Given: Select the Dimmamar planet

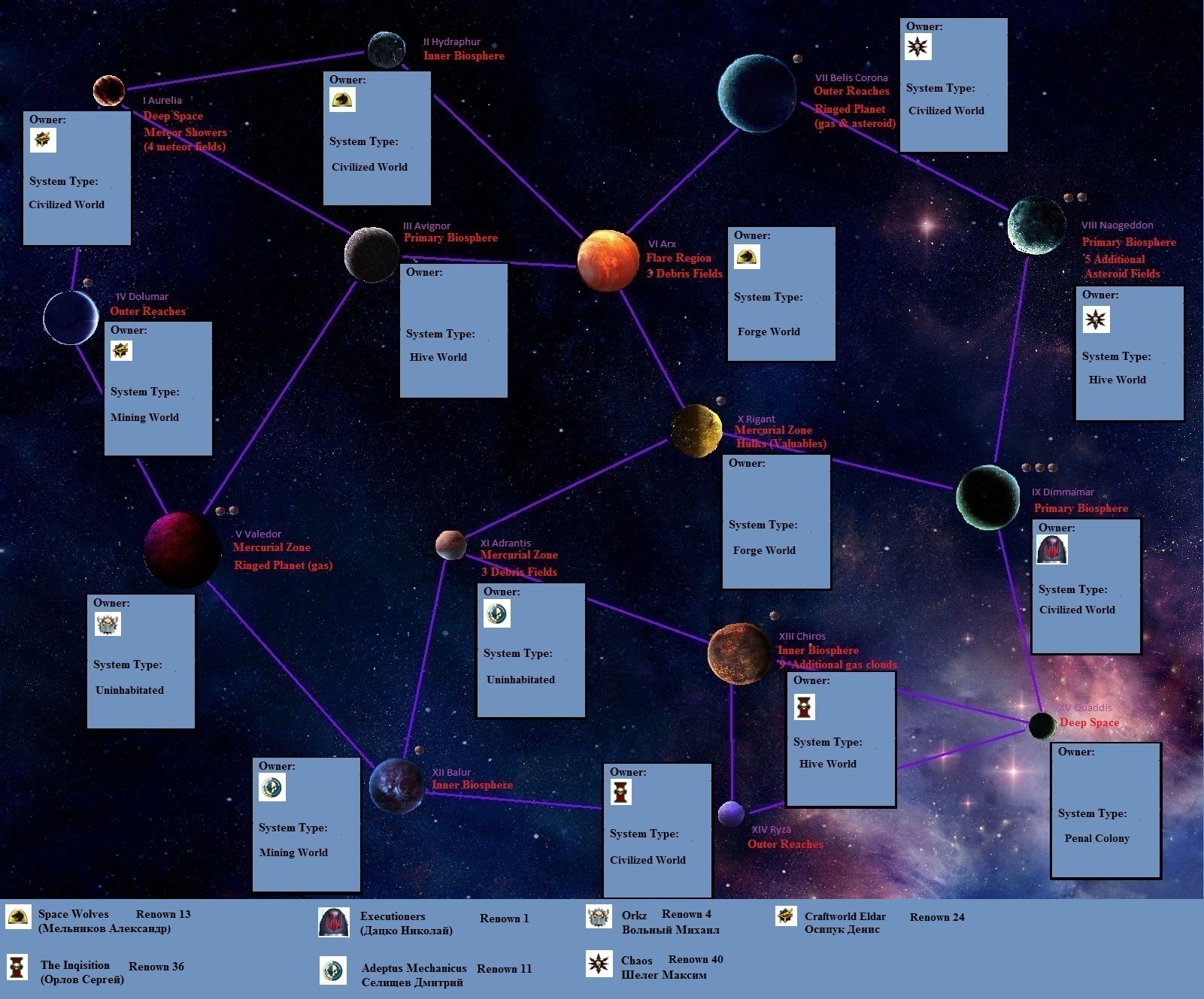Looking at the screenshot, I should click(988, 497).
